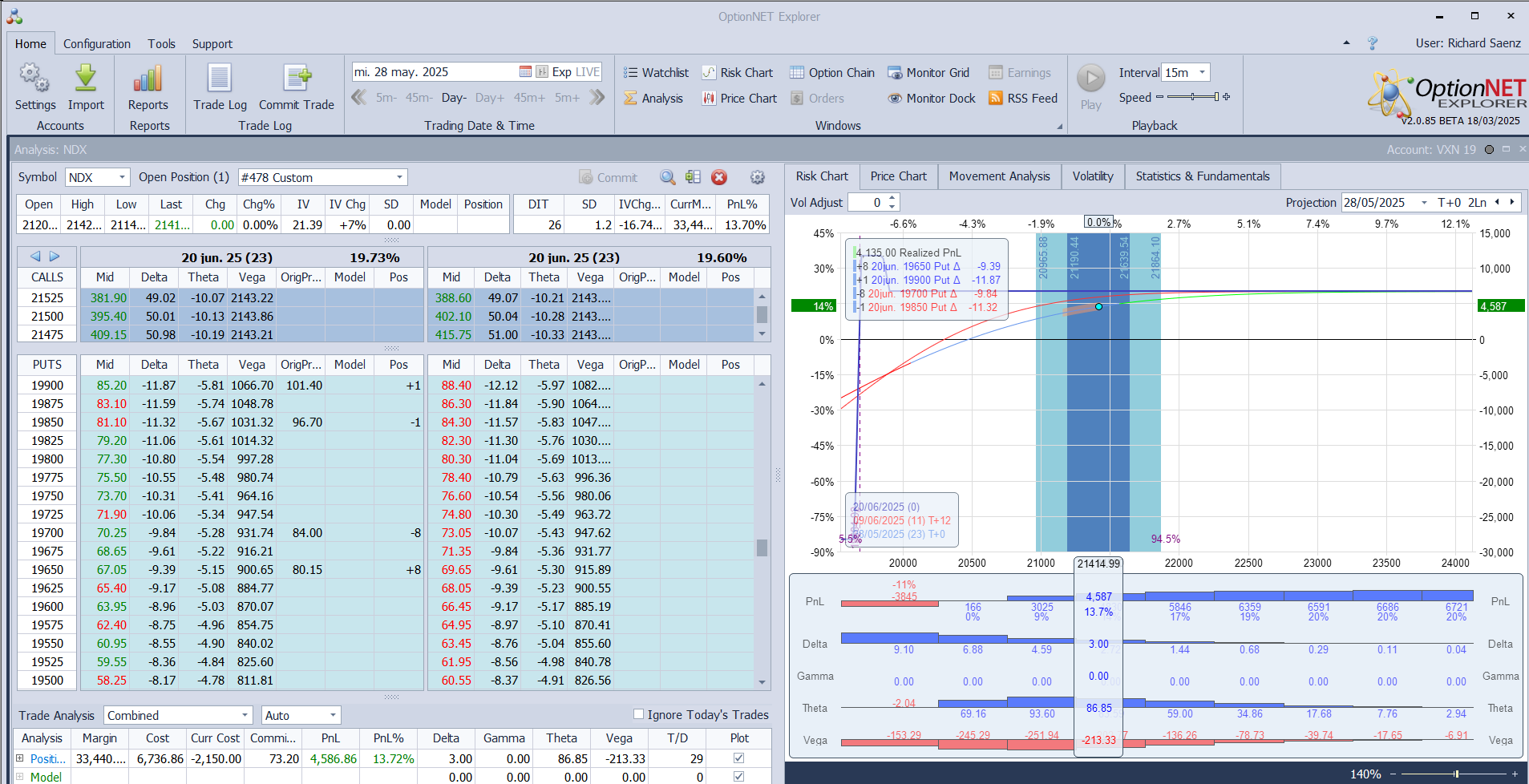
Task: Open the calendar picker in date field
Action: (x=525, y=72)
